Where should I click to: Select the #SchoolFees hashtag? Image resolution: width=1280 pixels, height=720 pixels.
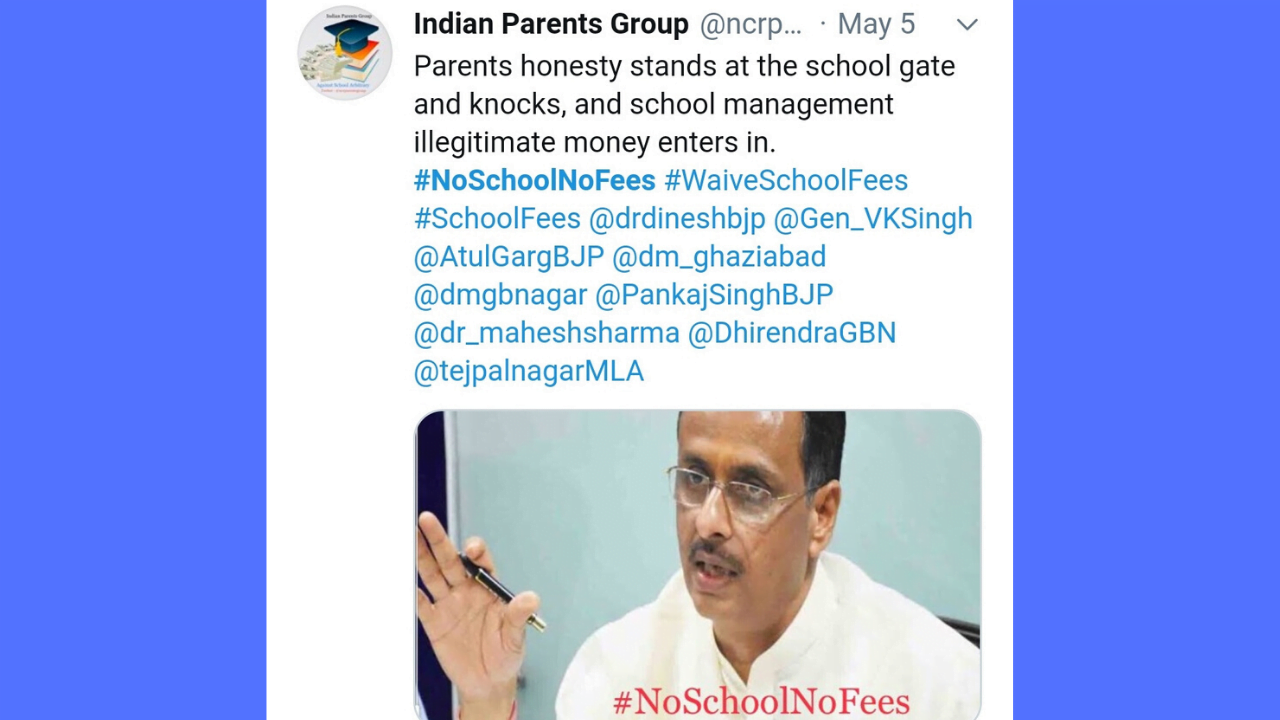[497, 218]
